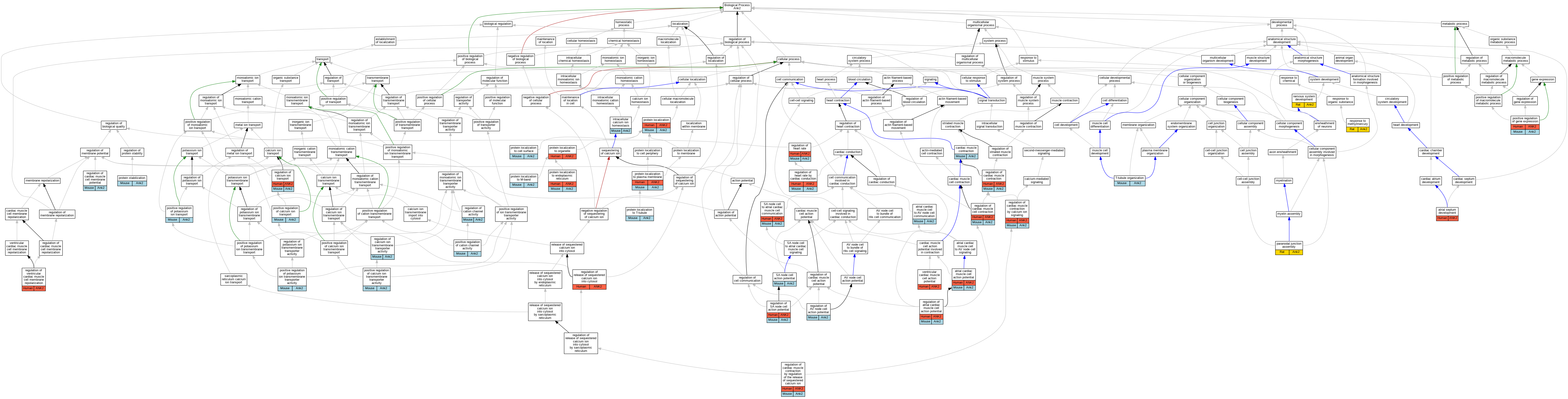Click the 'blood circulation' node
The height and width of the screenshot is (399, 1568).
[x=859, y=79]
